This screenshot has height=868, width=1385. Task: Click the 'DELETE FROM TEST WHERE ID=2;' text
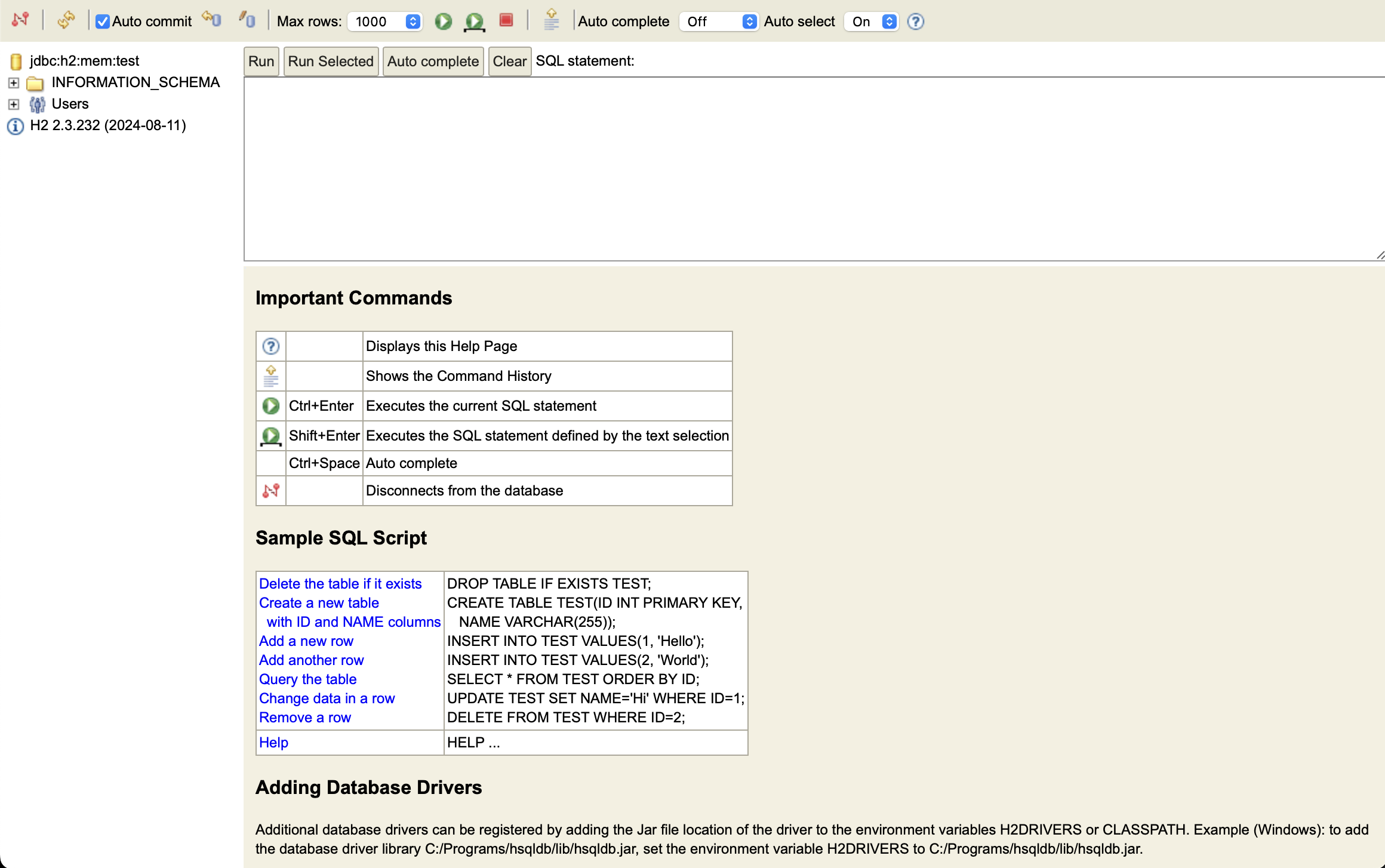566,717
